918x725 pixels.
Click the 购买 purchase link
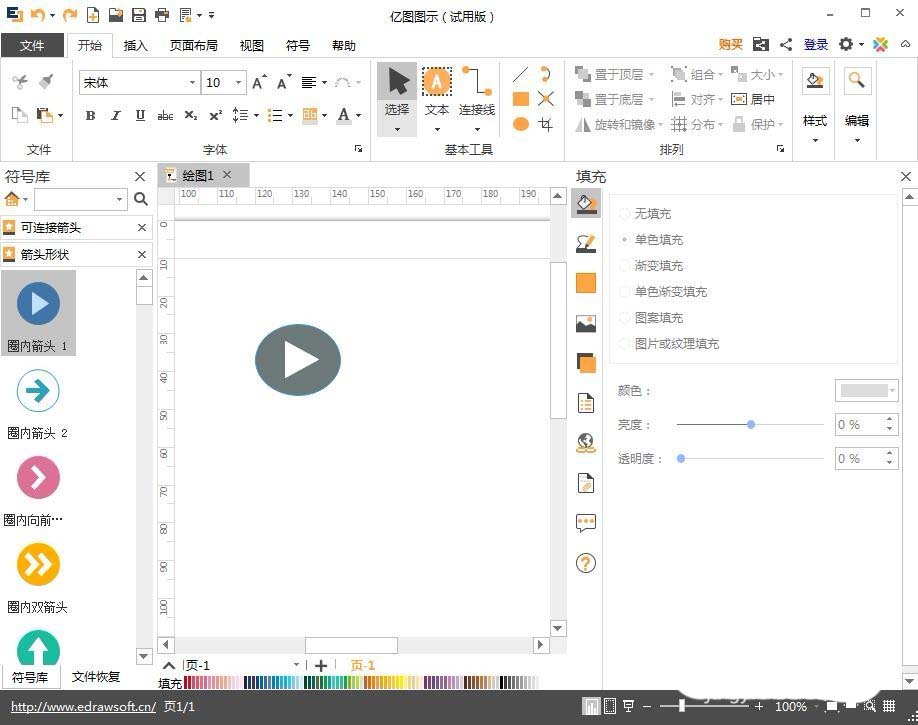[x=730, y=45]
